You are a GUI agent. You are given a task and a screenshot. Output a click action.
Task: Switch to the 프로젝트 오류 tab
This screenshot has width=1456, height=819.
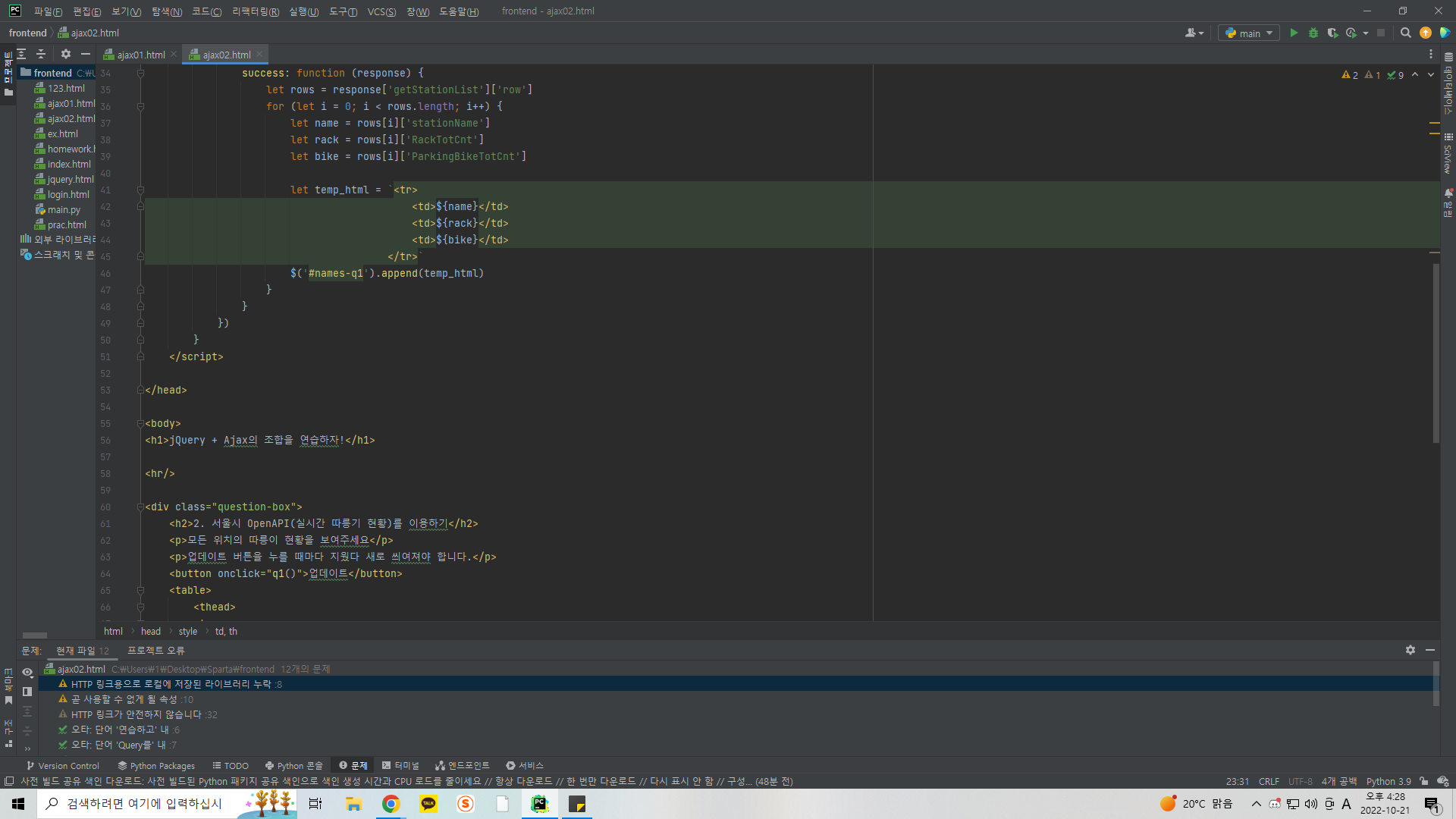155,651
